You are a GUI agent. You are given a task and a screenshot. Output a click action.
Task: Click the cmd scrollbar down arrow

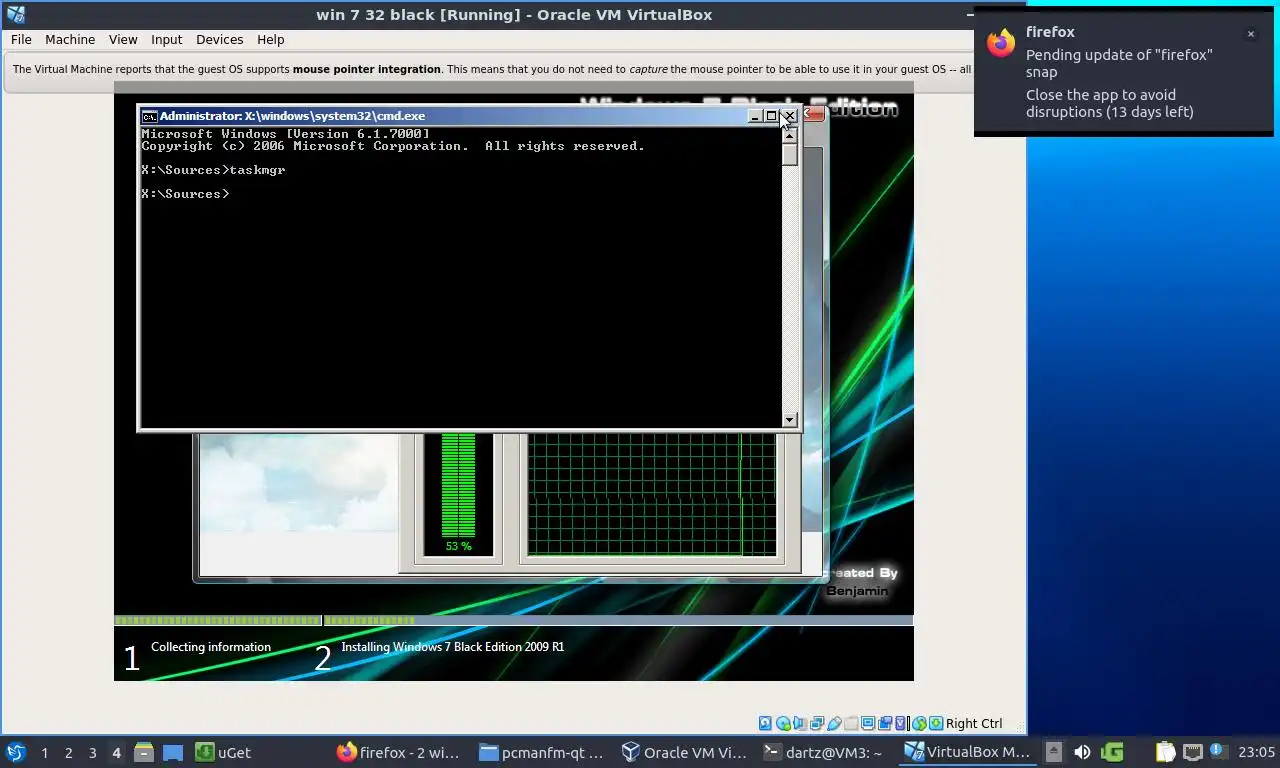[x=790, y=420]
